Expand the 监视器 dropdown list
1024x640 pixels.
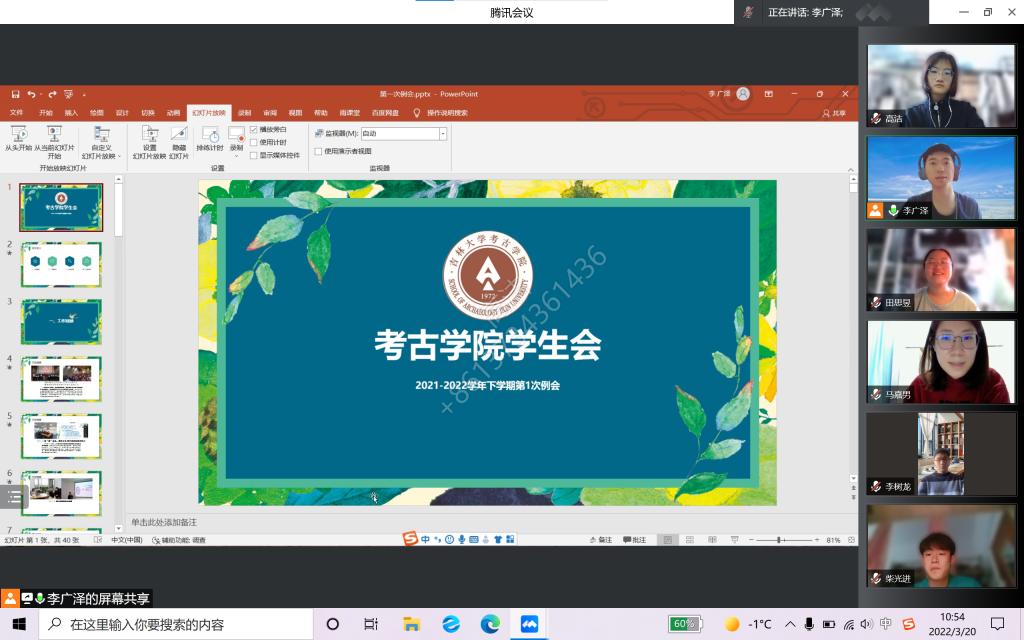[x=442, y=133]
